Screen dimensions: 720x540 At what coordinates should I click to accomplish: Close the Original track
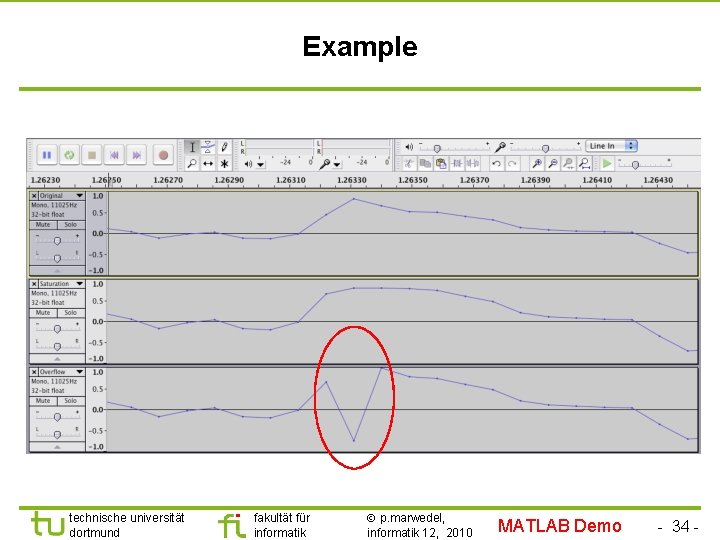tap(34, 196)
